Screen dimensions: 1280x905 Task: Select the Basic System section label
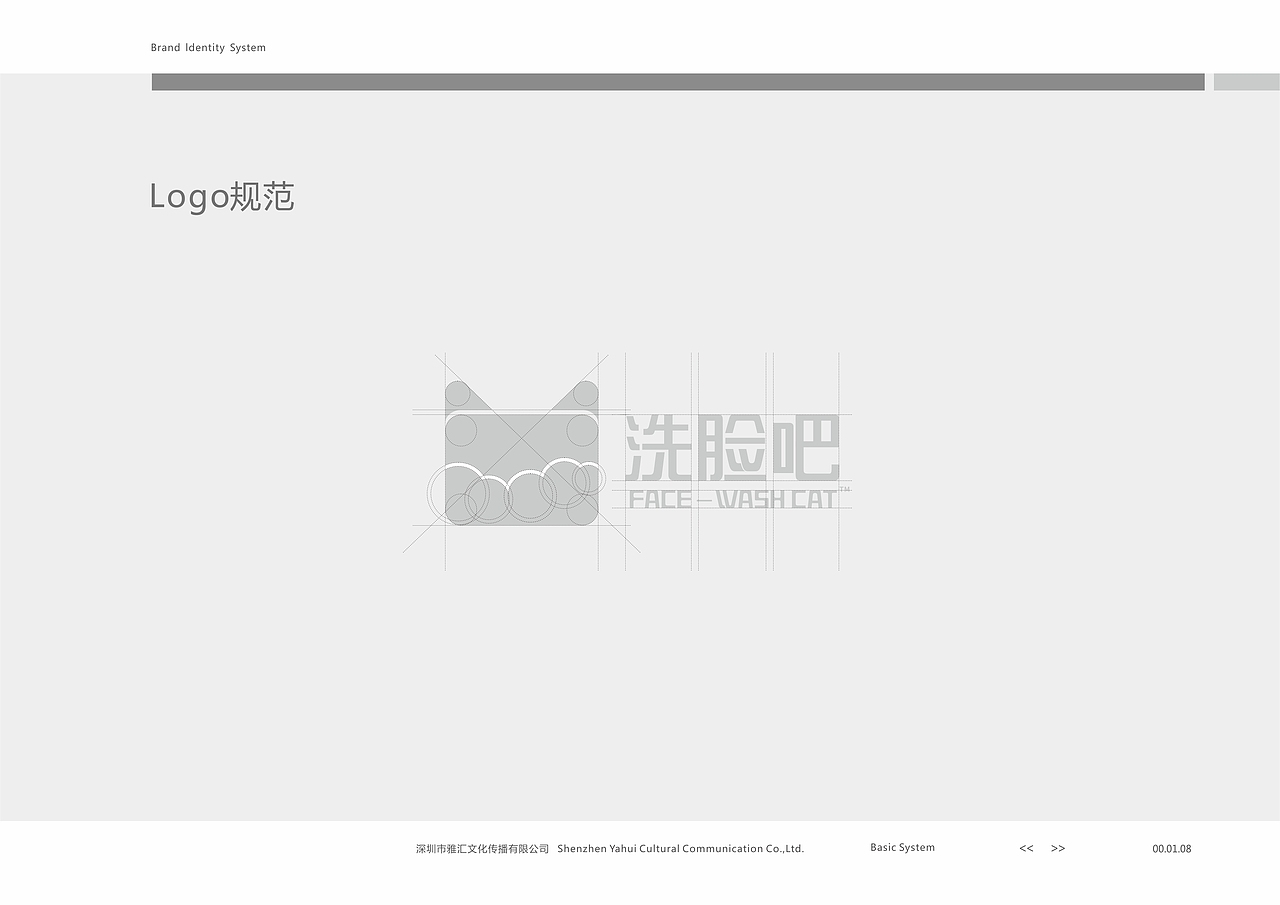(901, 847)
